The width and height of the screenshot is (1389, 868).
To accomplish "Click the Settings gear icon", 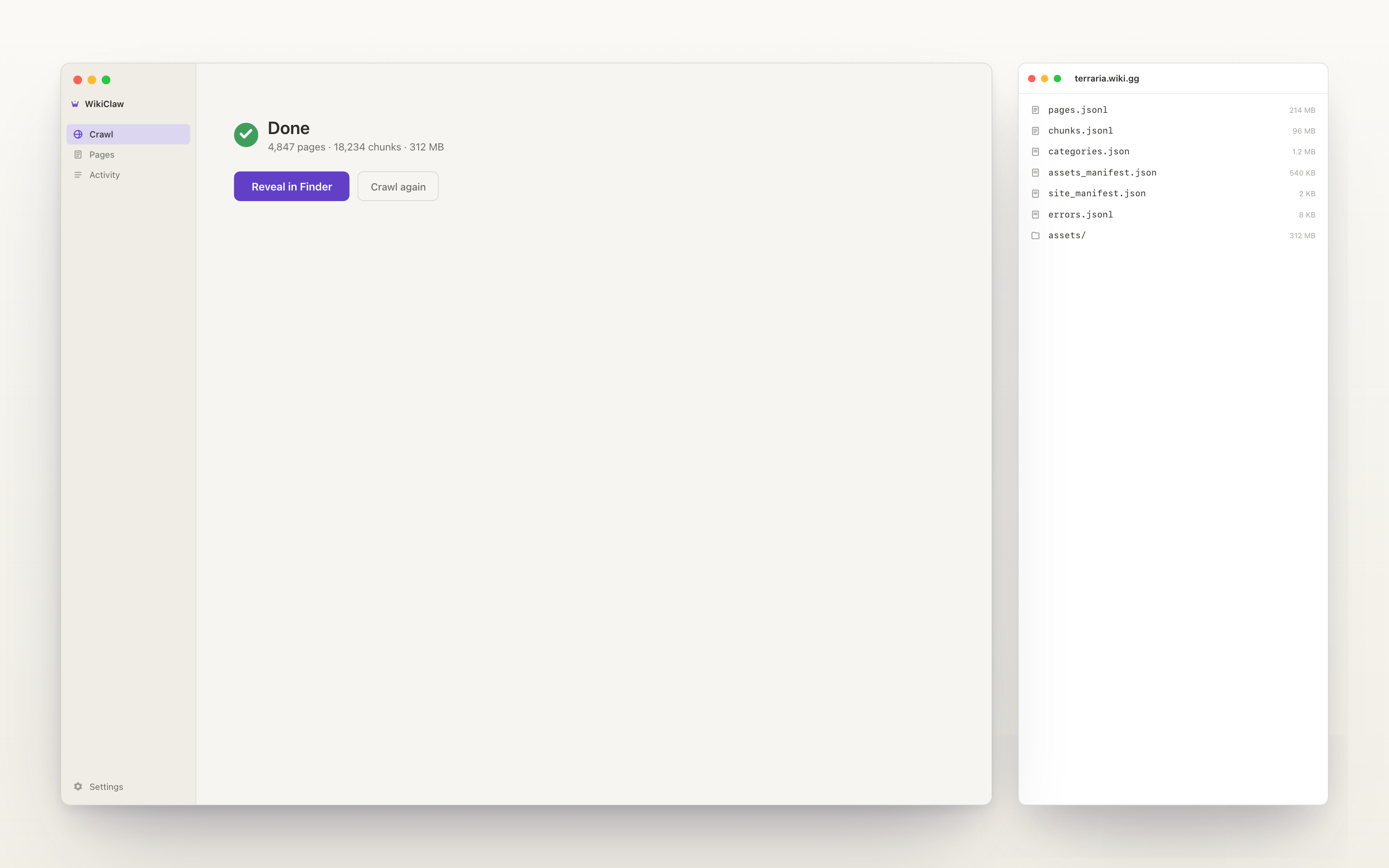I will [x=78, y=787].
